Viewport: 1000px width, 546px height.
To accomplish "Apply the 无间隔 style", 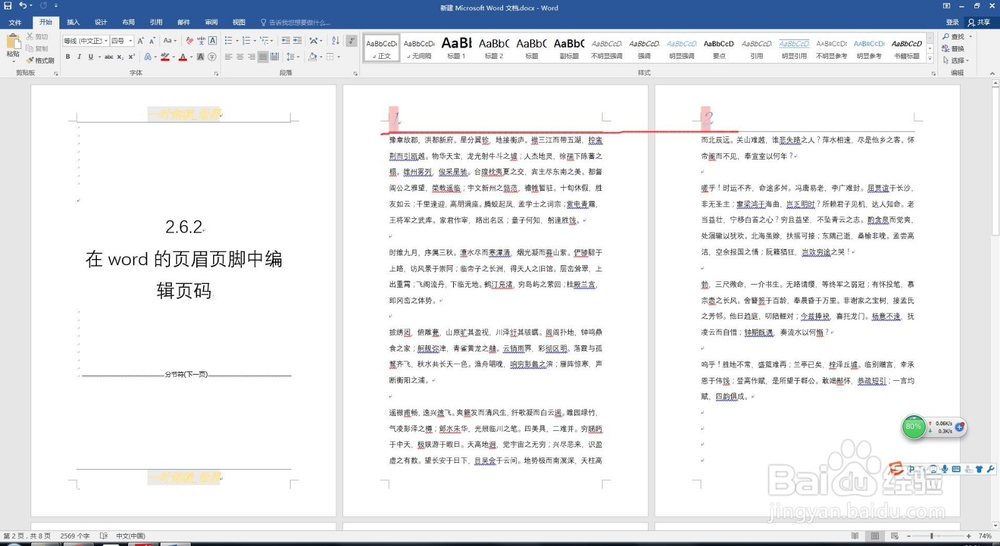I will pos(419,48).
